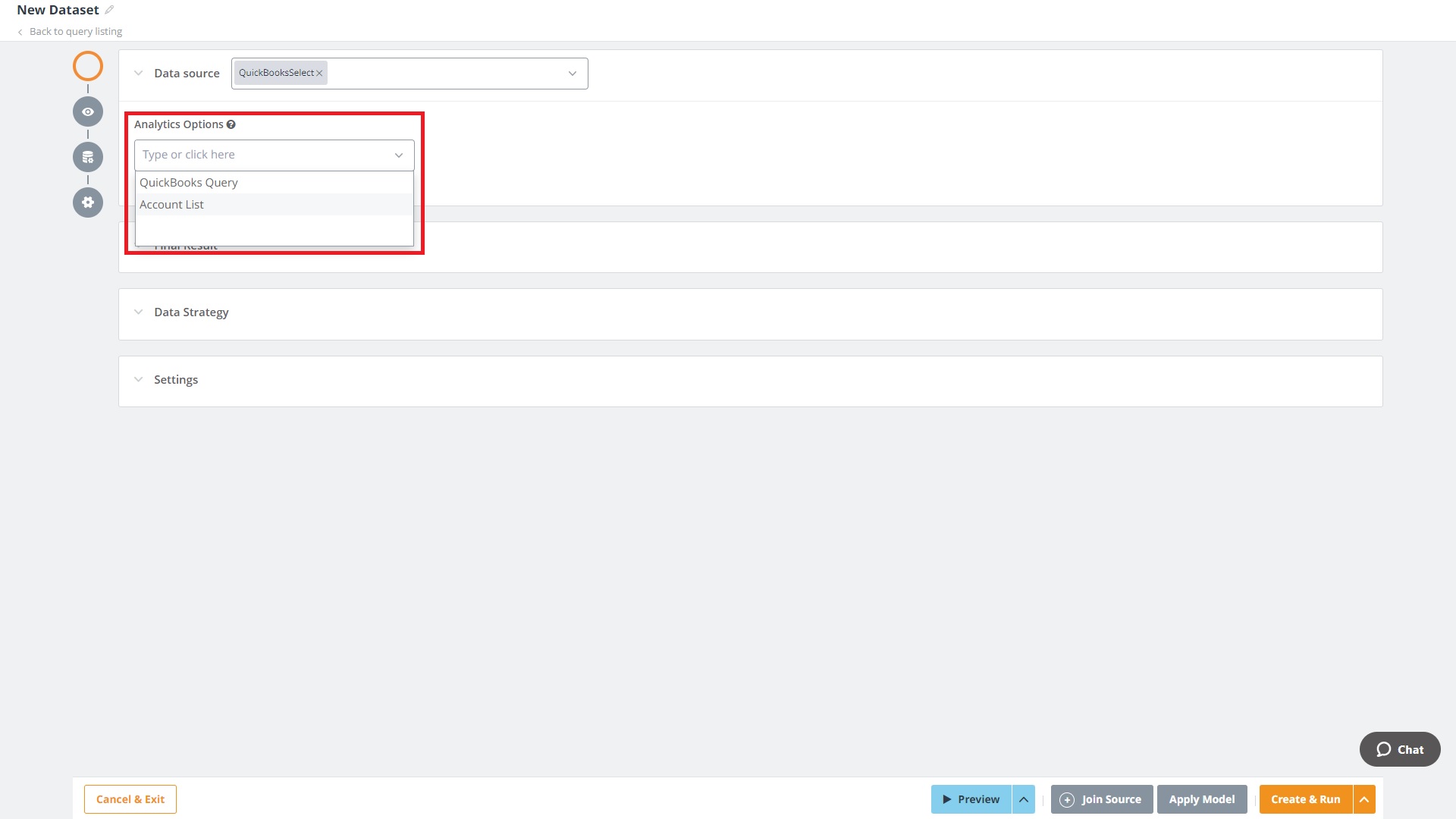Image resolution: width=1456 pixels, height=819 pixels.
Task: Click the Cancel & Exit button
Action: tap(130, 799)
